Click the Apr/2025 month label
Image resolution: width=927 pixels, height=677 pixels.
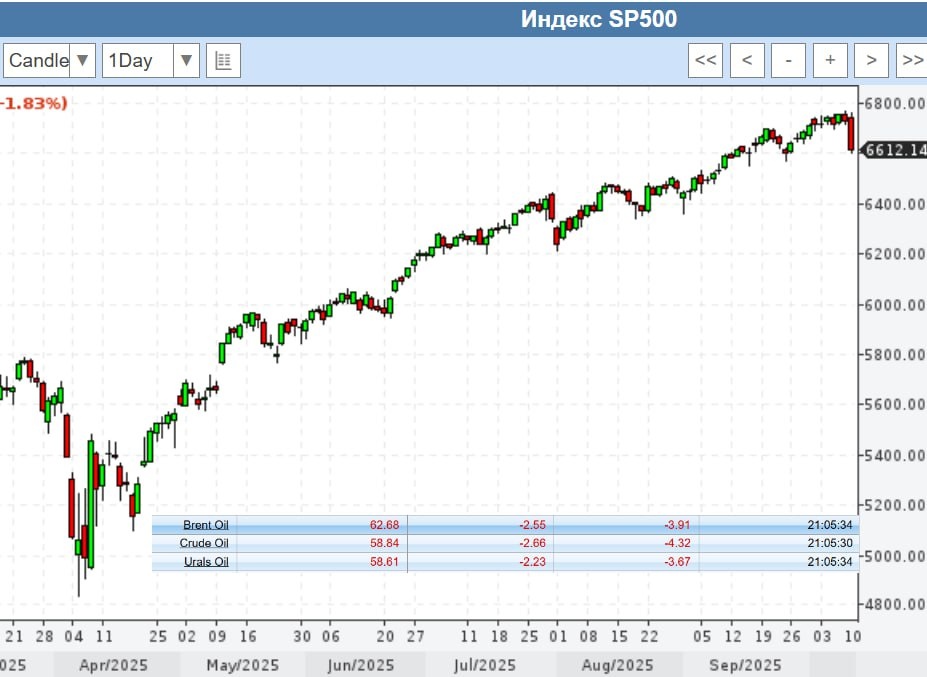pos(114,666)
